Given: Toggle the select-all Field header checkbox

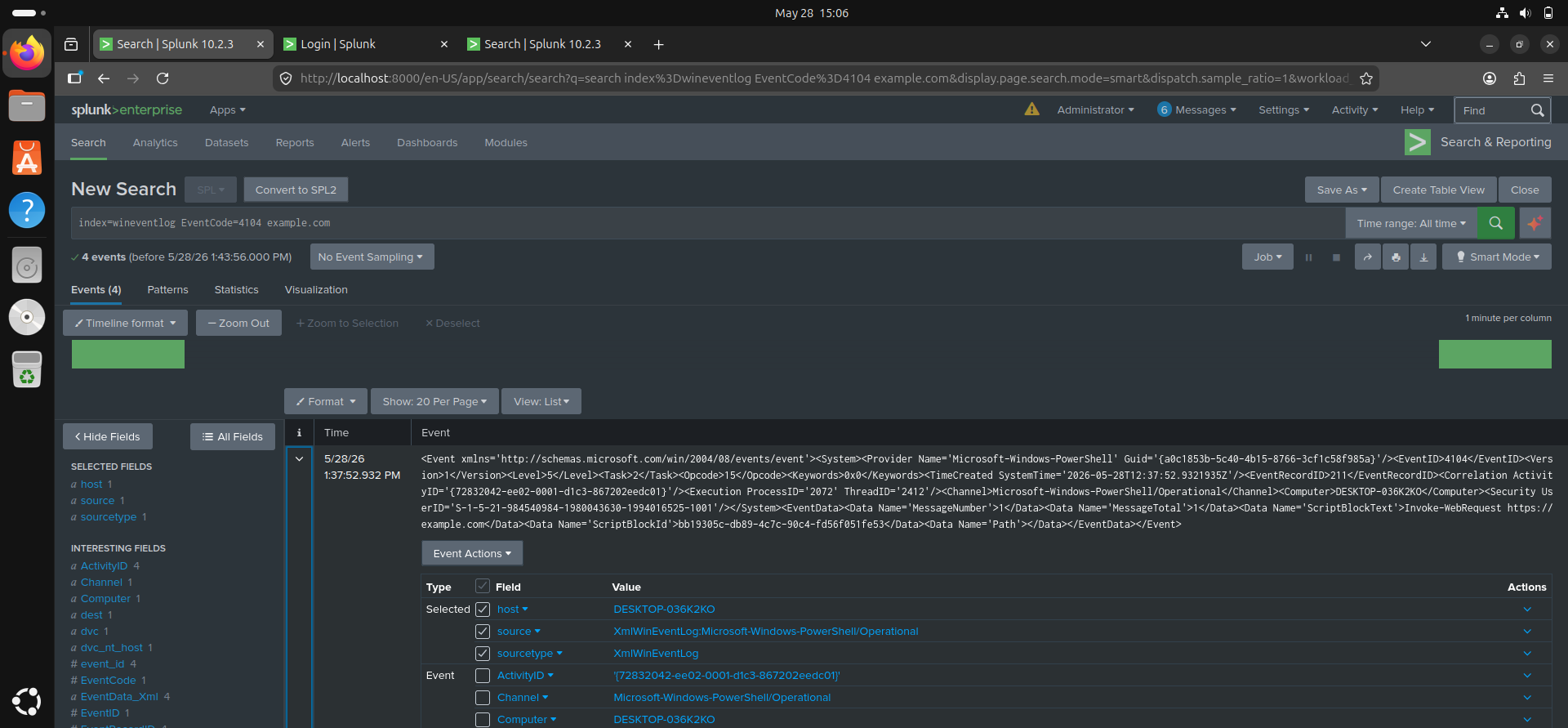Looking at the screenshot, I should (x=483, y=587).
